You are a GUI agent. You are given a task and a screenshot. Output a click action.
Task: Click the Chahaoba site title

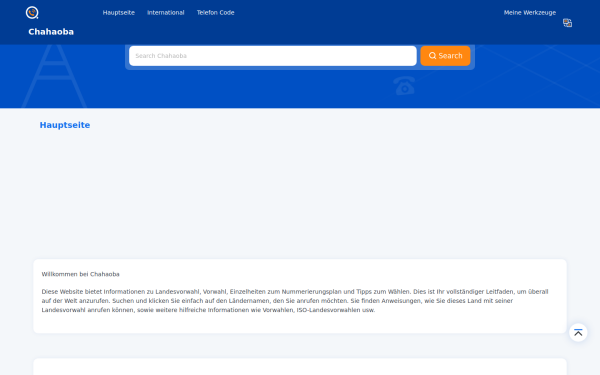point(51,32)
